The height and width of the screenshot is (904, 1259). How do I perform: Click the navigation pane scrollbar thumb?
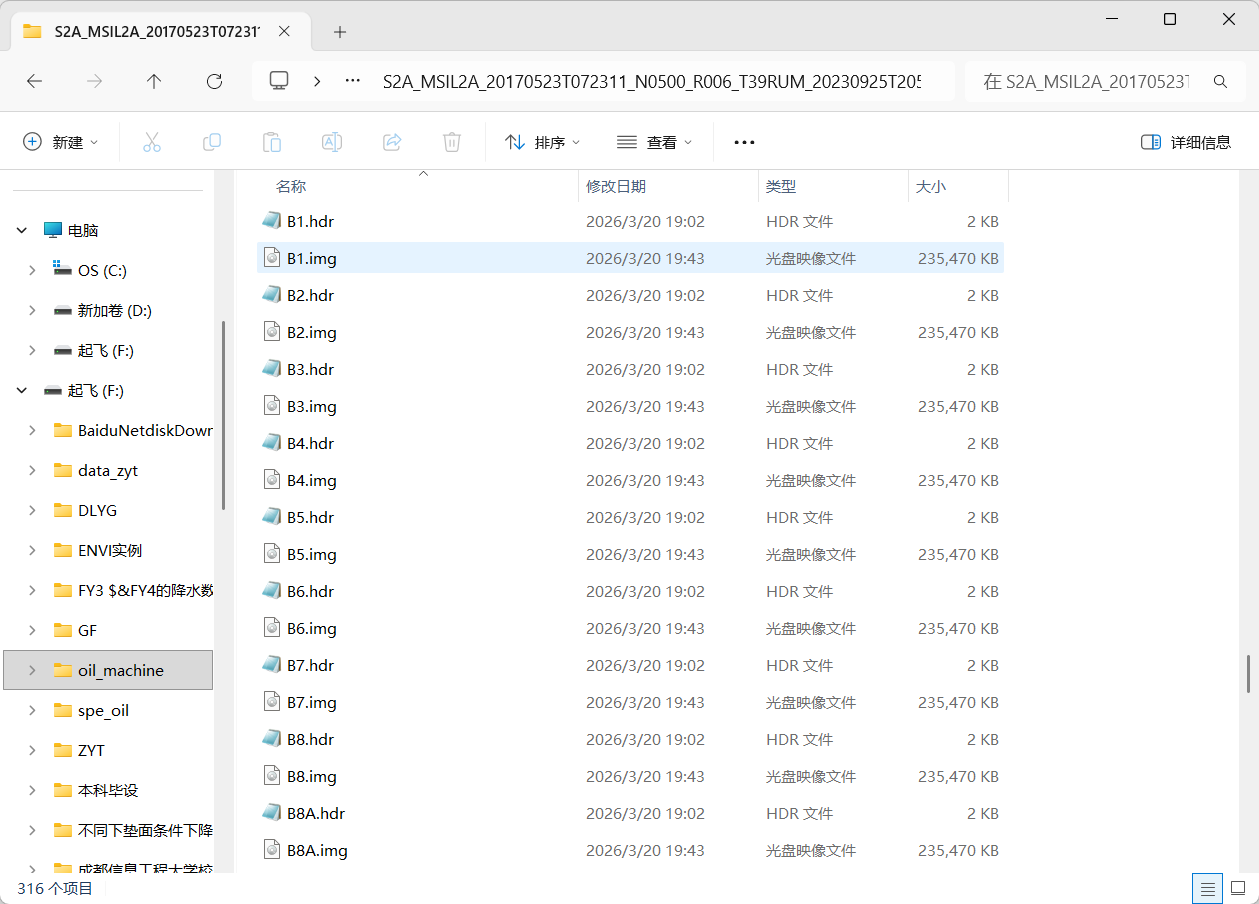pyautogui.click(x=223, y=415)
